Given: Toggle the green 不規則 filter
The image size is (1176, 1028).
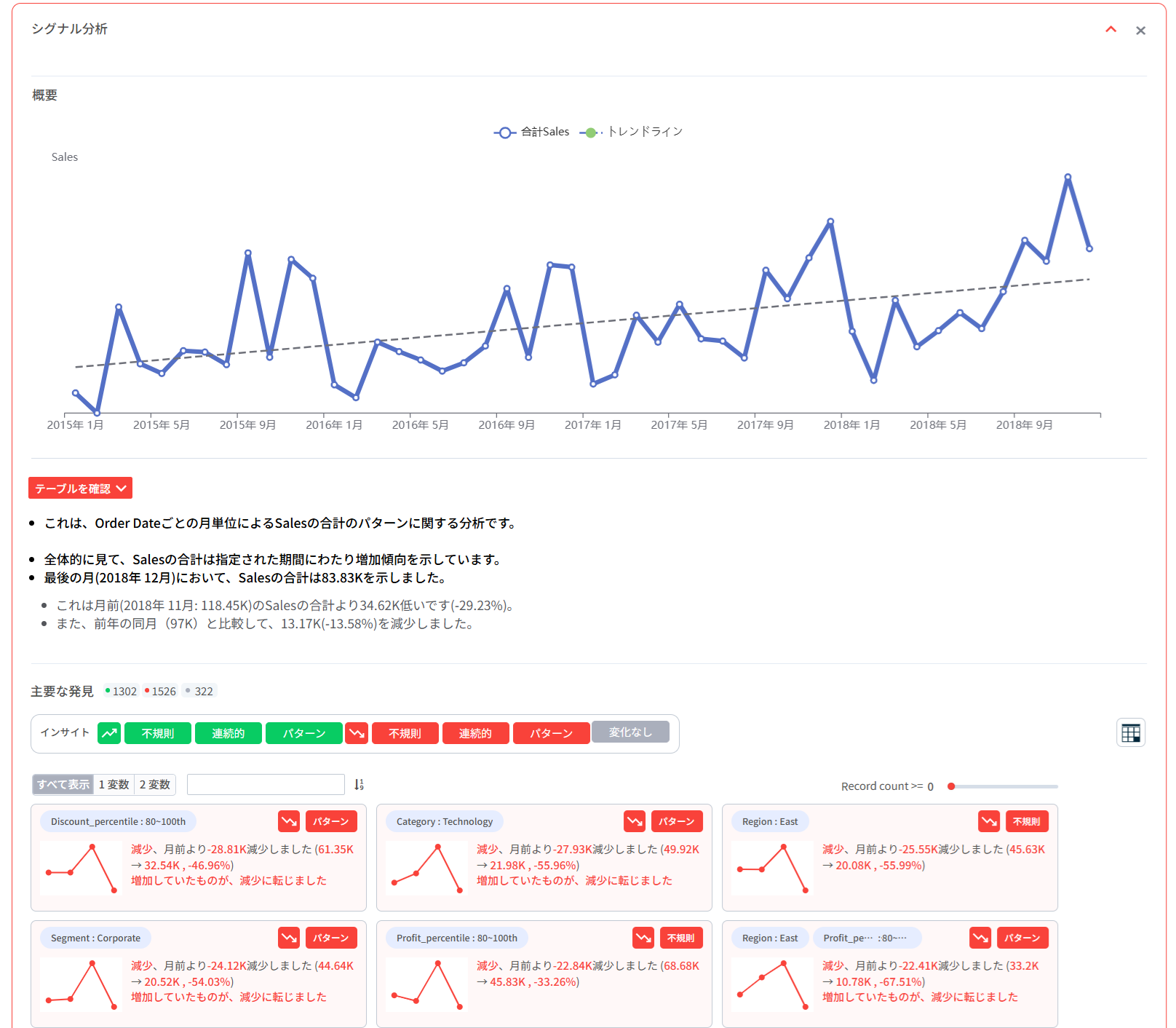Looking at the screenshot, I should 158,733.
